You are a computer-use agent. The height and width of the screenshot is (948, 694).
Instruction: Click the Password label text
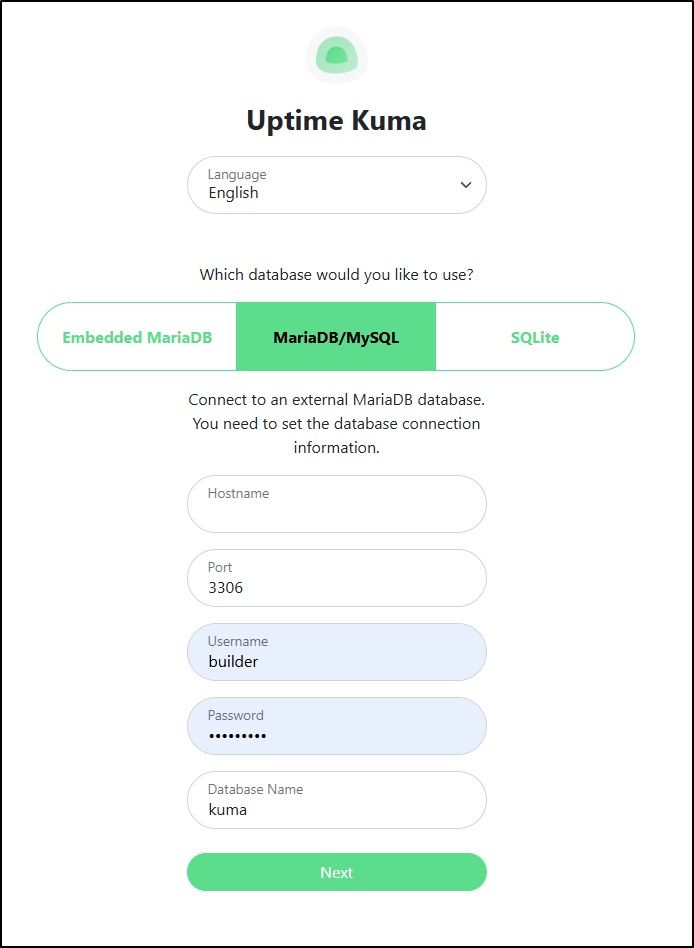coord(236,715)
